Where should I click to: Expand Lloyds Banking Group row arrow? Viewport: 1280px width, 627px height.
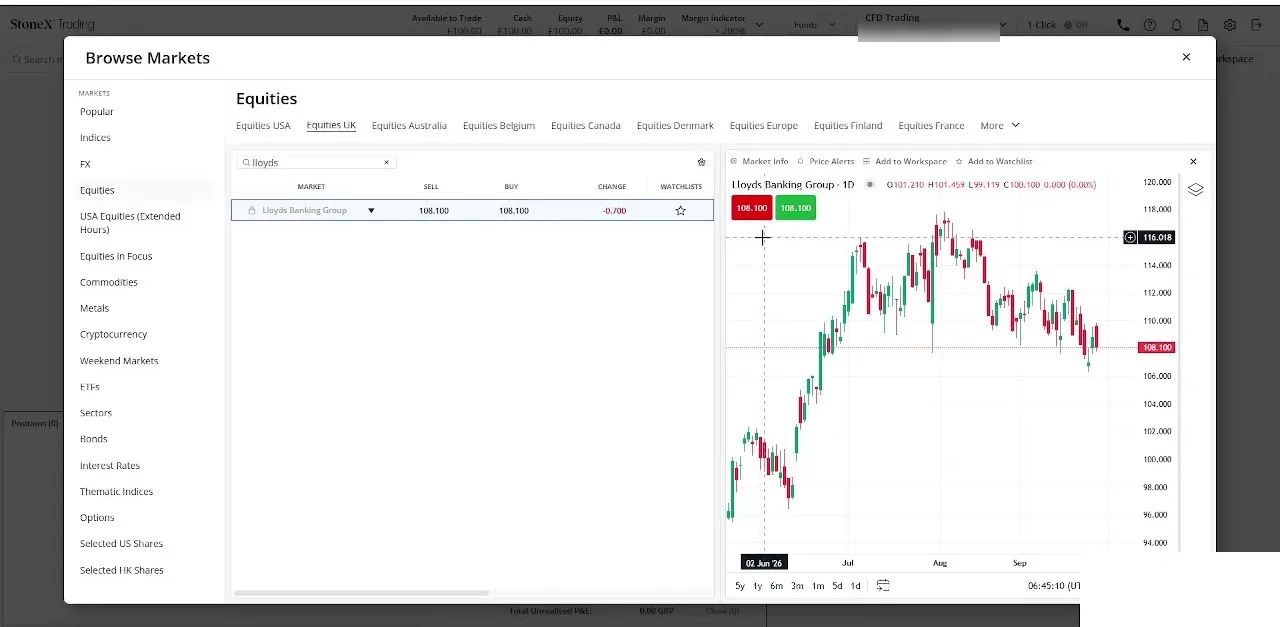[371, 211]
